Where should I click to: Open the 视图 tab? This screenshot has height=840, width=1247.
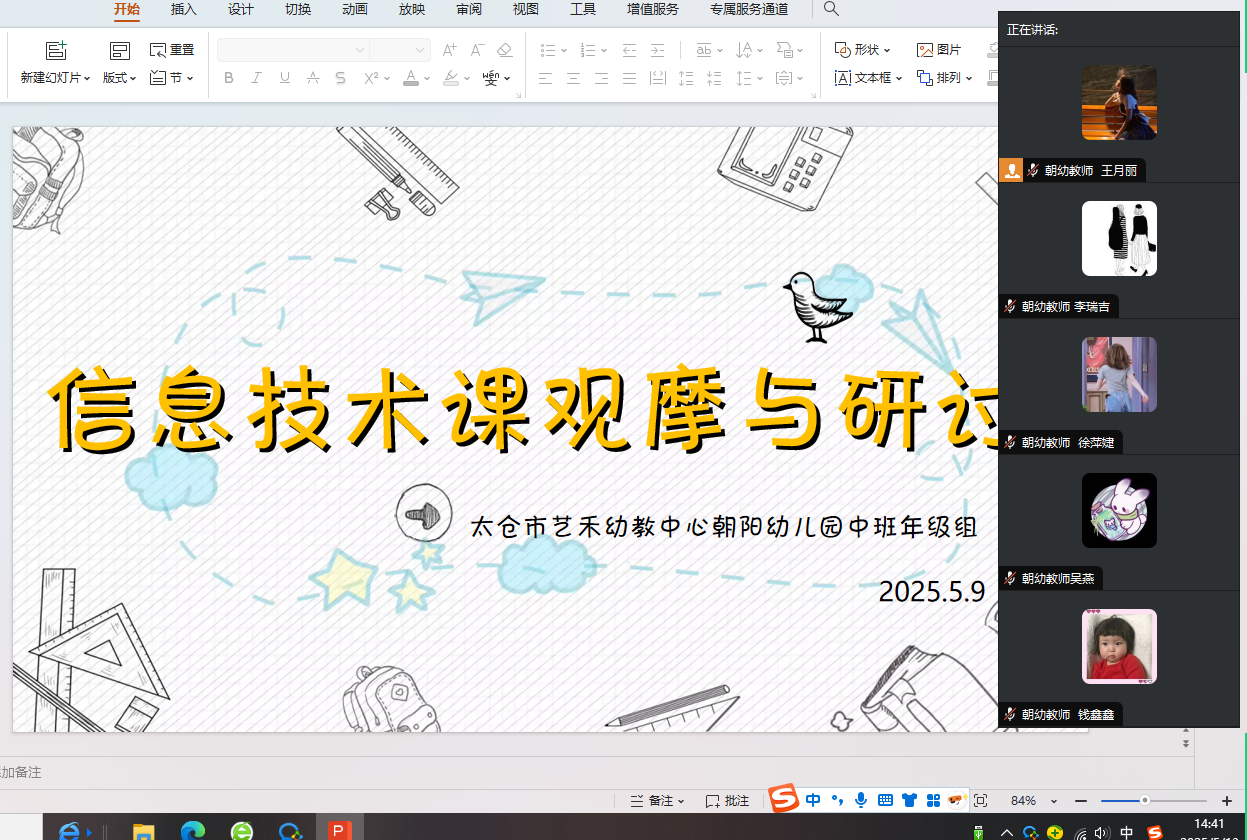(x=525, y=9)
